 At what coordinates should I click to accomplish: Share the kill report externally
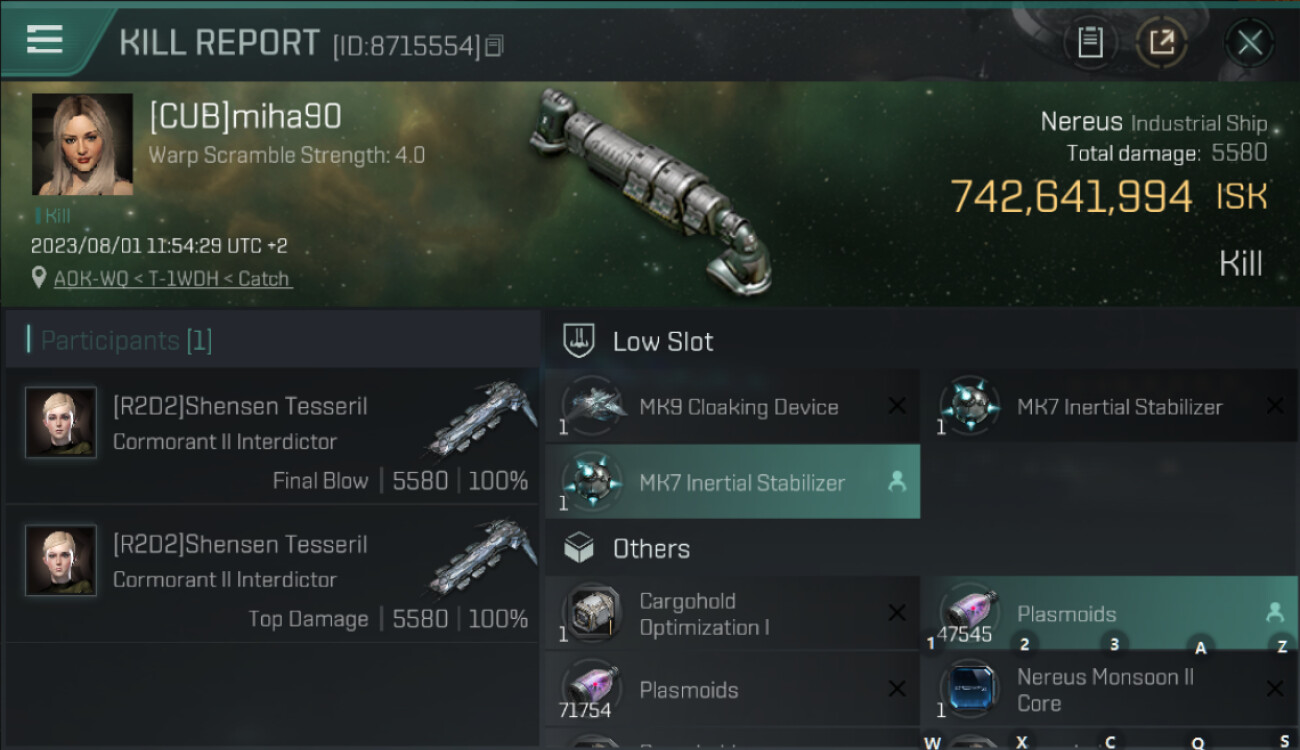(1161, 42)
